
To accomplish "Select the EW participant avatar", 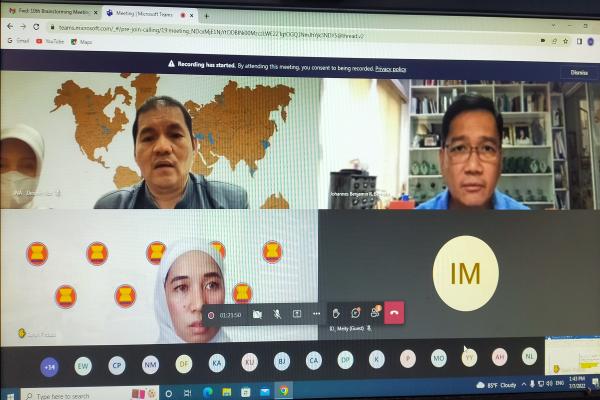I will (83, 366).
